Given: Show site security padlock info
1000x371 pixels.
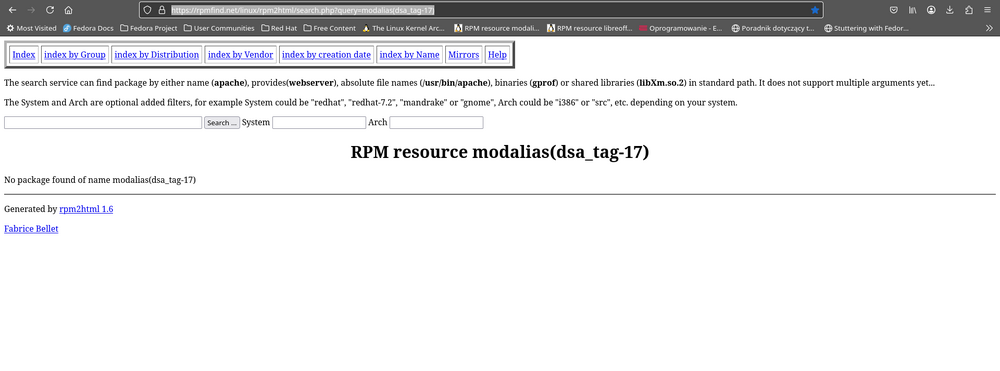Looking at the screenshot, I should pyautogui.click(x=161, y=10).
